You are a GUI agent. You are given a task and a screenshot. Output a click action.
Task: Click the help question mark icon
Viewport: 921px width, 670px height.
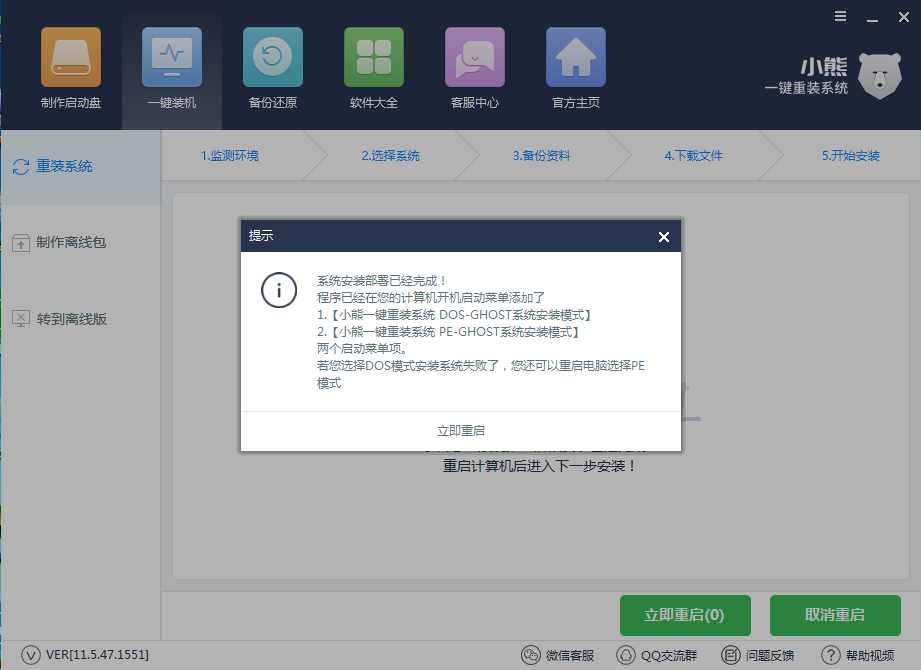831,655
